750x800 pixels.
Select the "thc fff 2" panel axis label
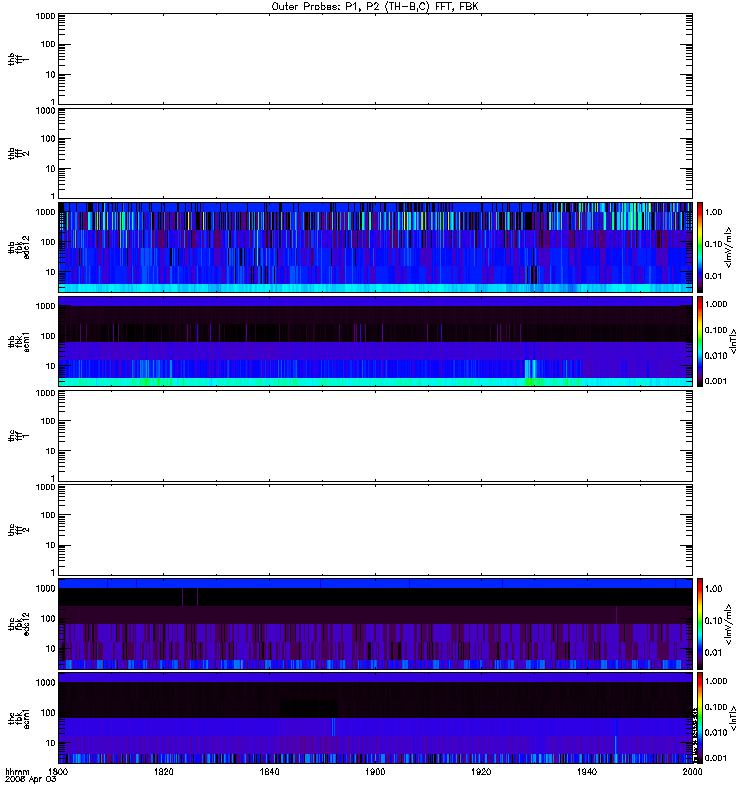point(18,530)
